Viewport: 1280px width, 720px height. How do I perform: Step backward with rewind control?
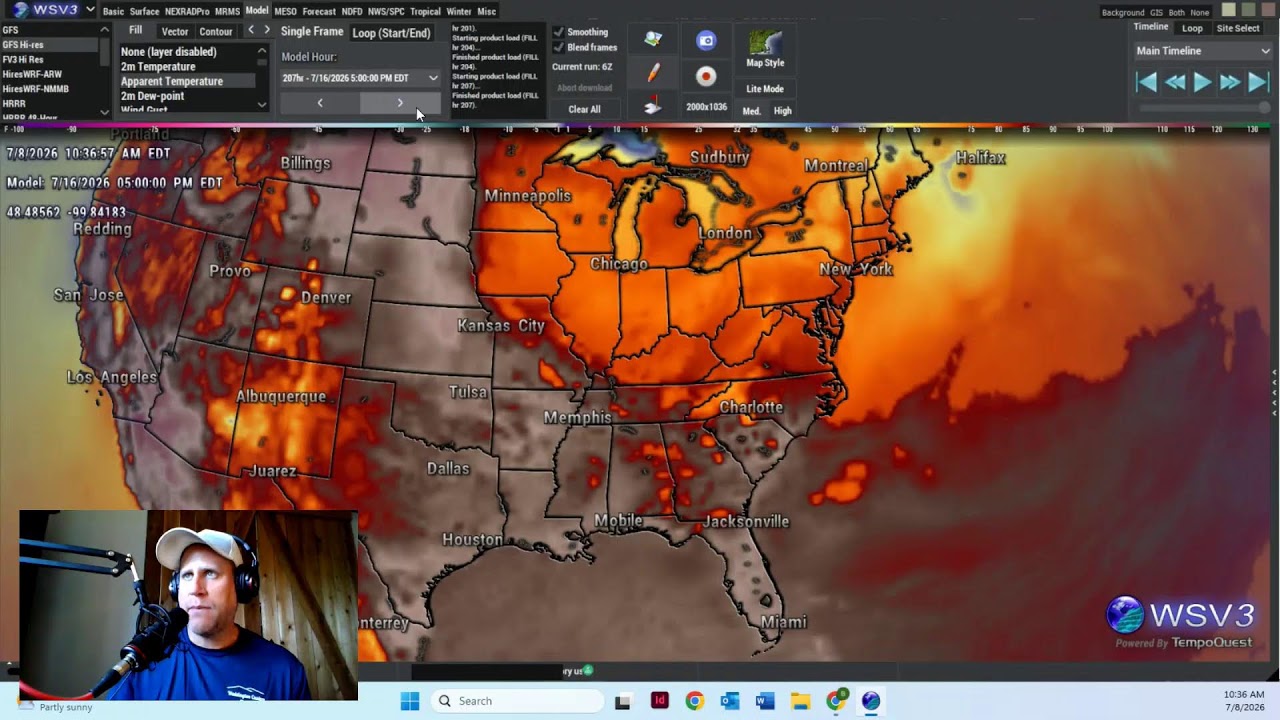[1175, 83]
